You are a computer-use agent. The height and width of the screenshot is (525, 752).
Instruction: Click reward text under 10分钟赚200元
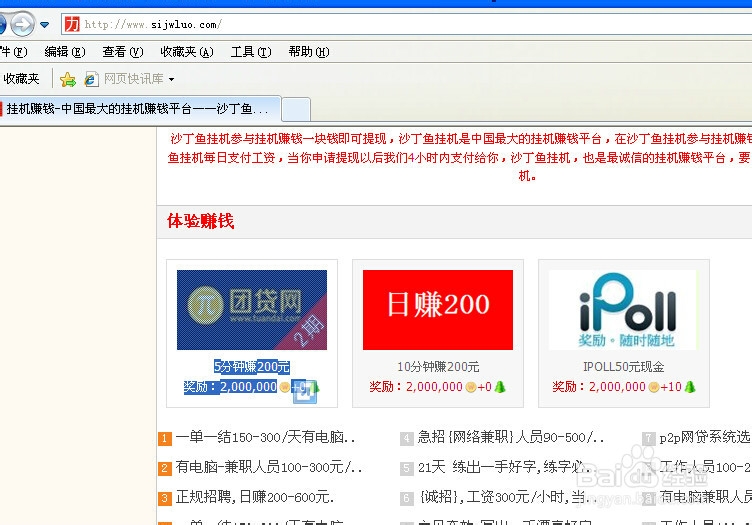coord(416,386)
